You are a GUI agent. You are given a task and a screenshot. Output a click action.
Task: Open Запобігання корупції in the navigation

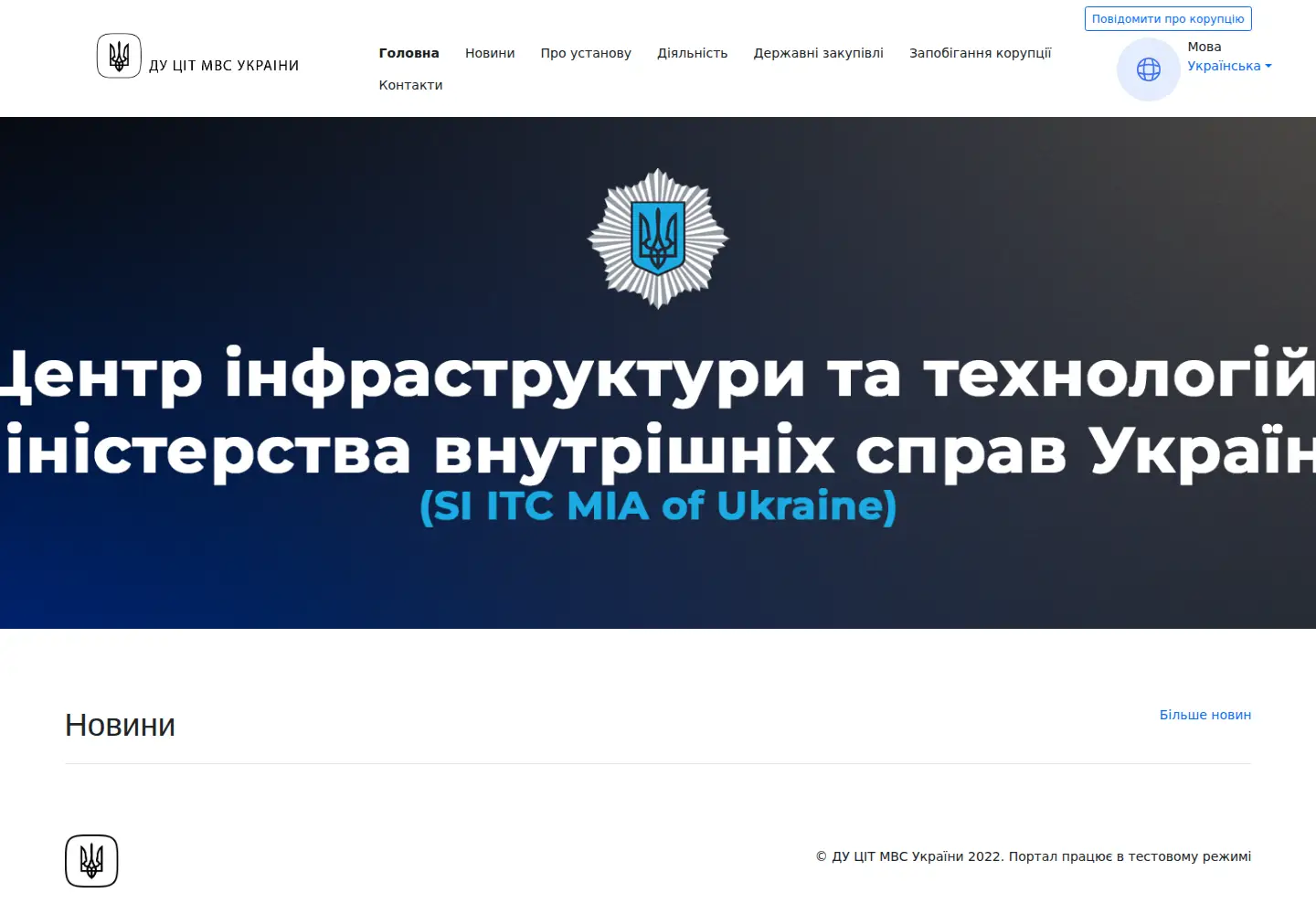(x=981, y=53)
